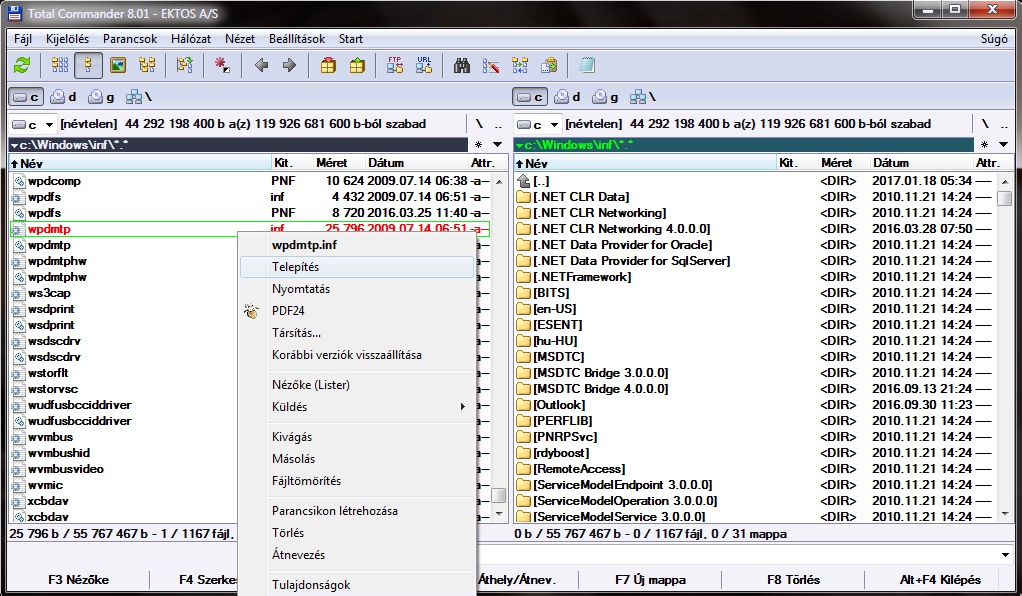The width and height of the screenshot is (1022, 596).
Task: Open the FTP connect icon
Action: pos(395,65)
